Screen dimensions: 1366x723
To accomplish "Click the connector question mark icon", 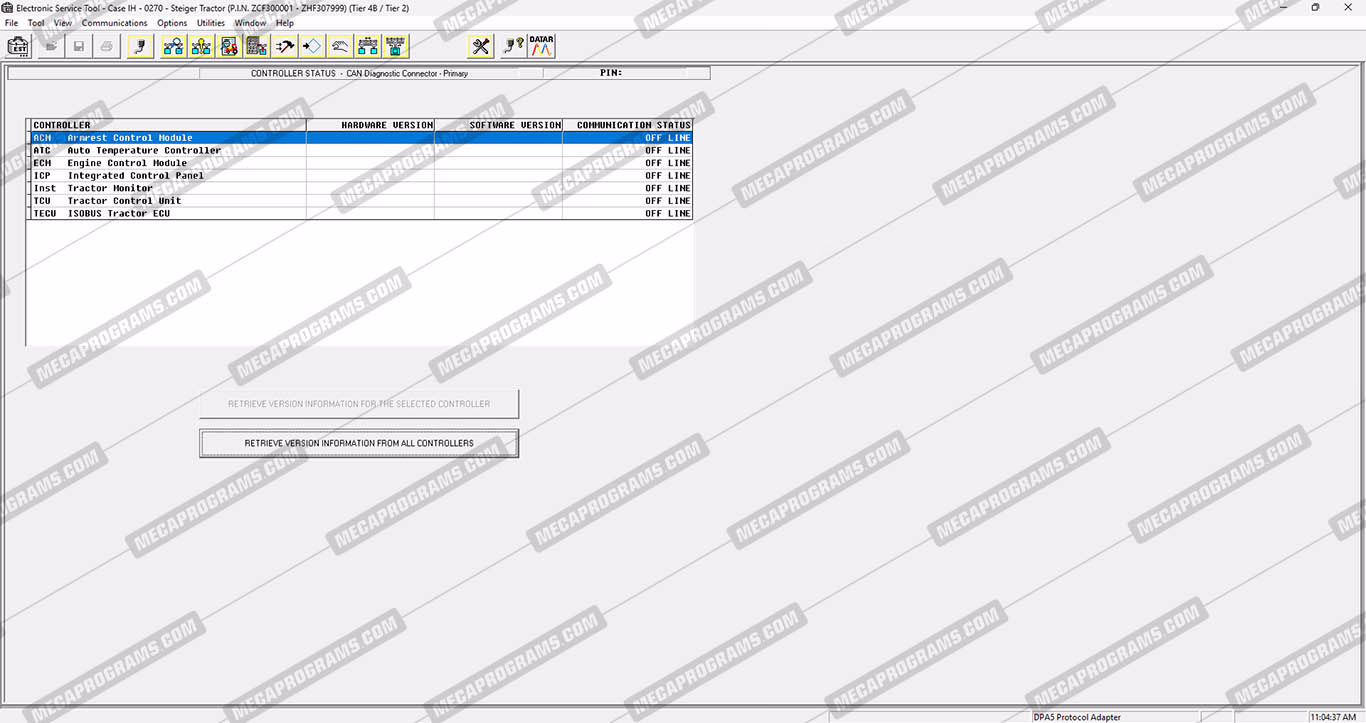I will pyautogui.click(x=513, y=46).
